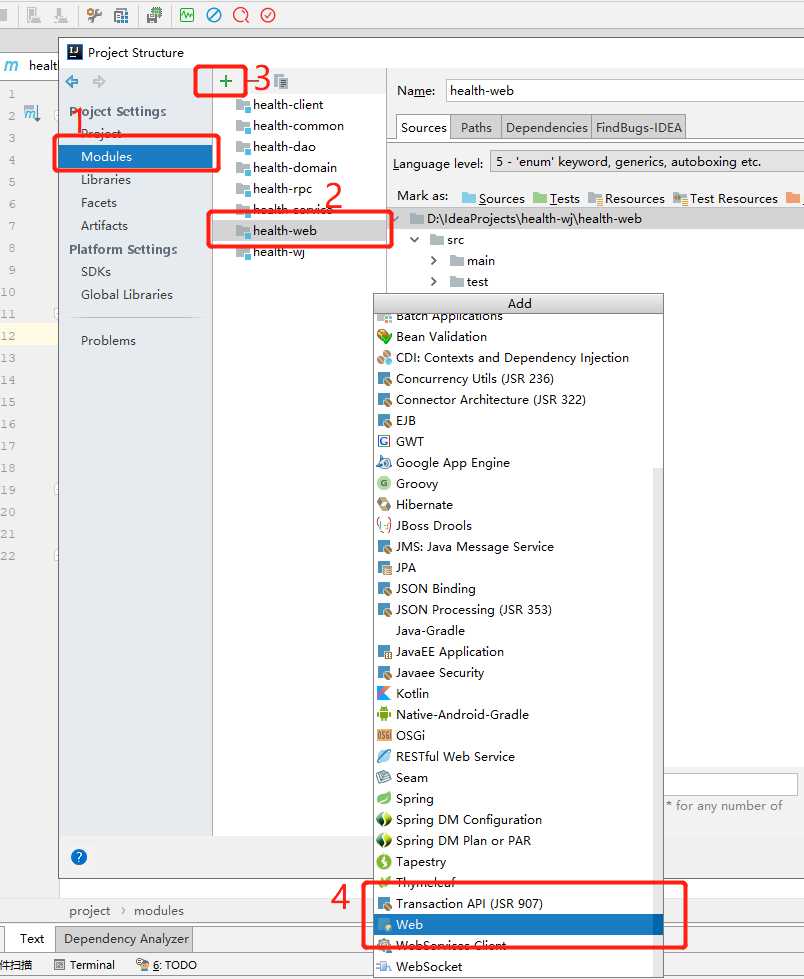Choose GWT from Add menu
The width and height of the screenshot is (804, 979).
point(518,441)
